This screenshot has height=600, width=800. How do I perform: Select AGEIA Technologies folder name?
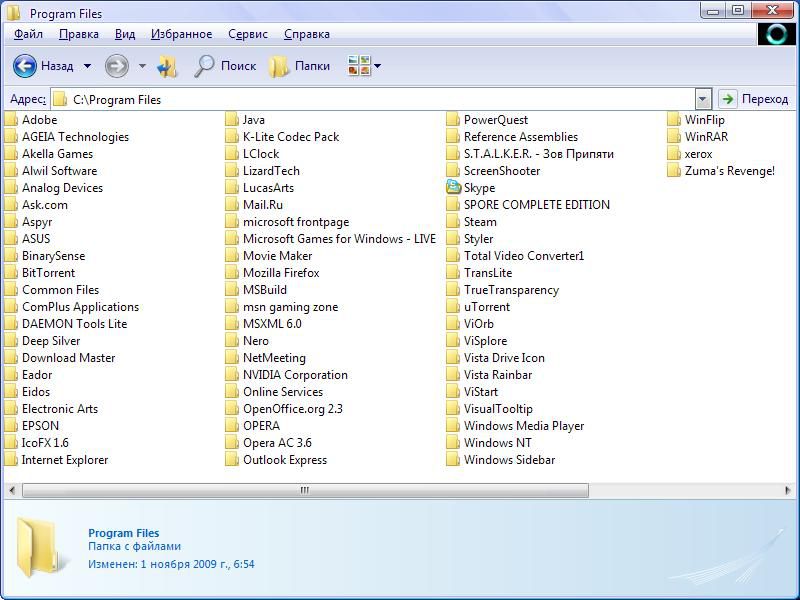point(76,137)
